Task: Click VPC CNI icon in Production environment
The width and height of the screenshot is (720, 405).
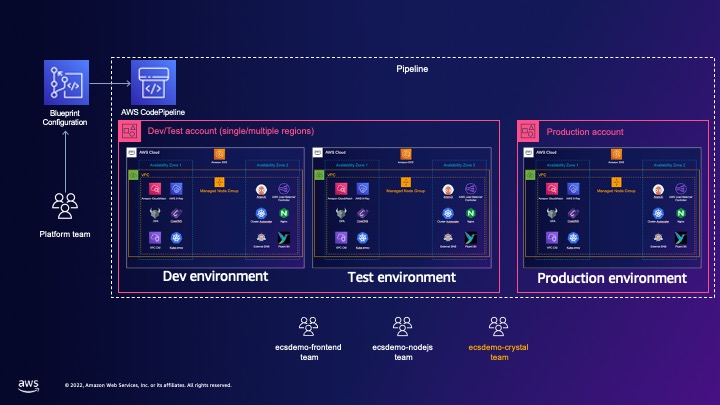Action: pyautogui.click(x=552, y=237)
